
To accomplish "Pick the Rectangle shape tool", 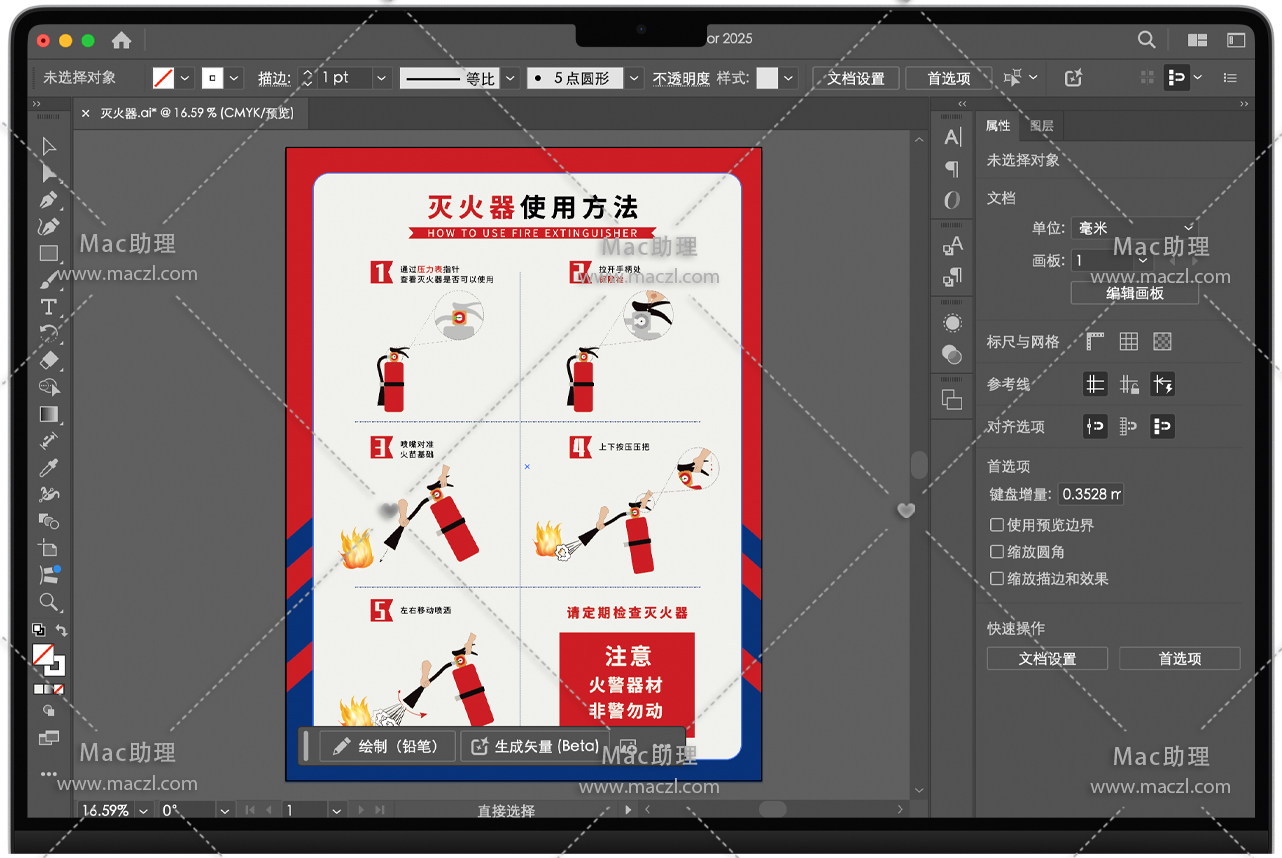I will 48,254.
